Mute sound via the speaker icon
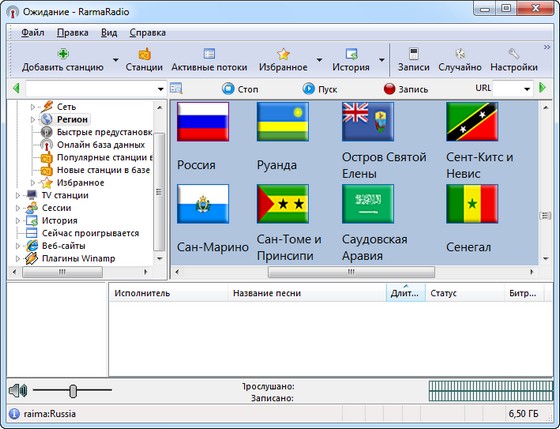 [x=18, y=390]
